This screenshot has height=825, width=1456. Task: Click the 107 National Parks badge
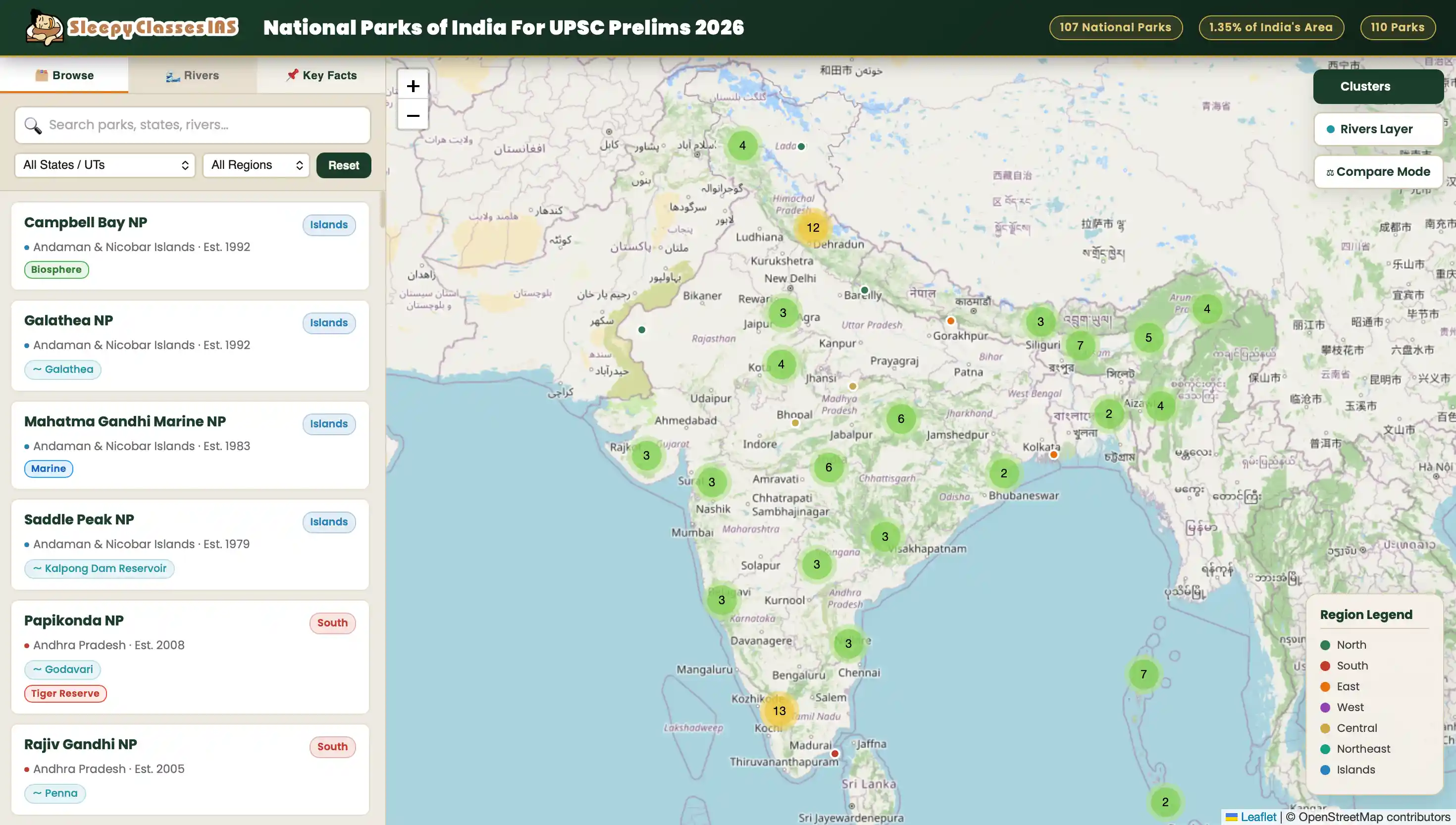1115,27
